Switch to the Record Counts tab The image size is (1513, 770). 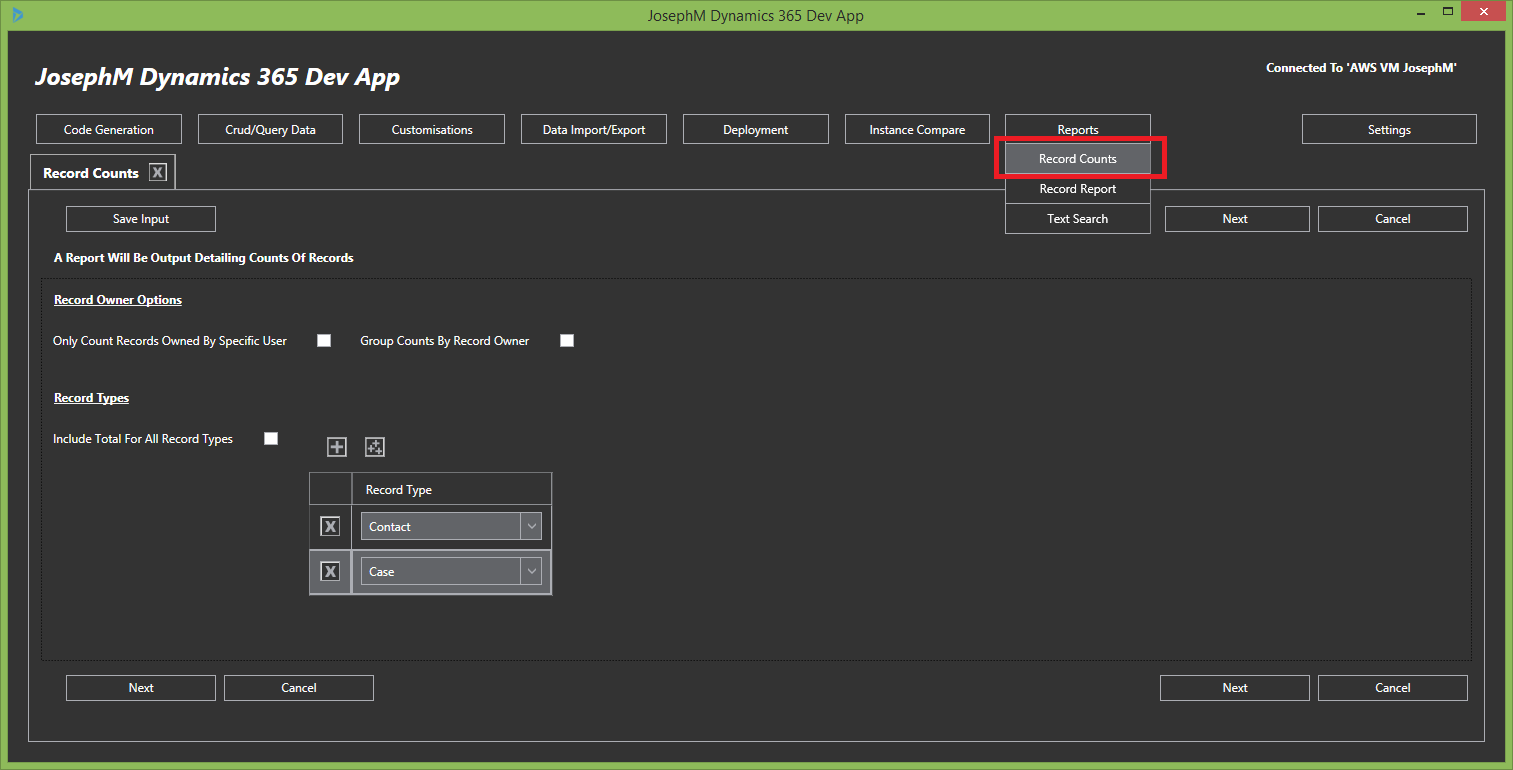91,173
